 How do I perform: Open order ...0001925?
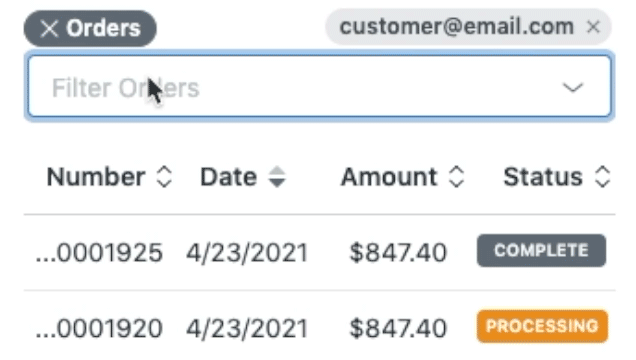click(x=99, y=252)
